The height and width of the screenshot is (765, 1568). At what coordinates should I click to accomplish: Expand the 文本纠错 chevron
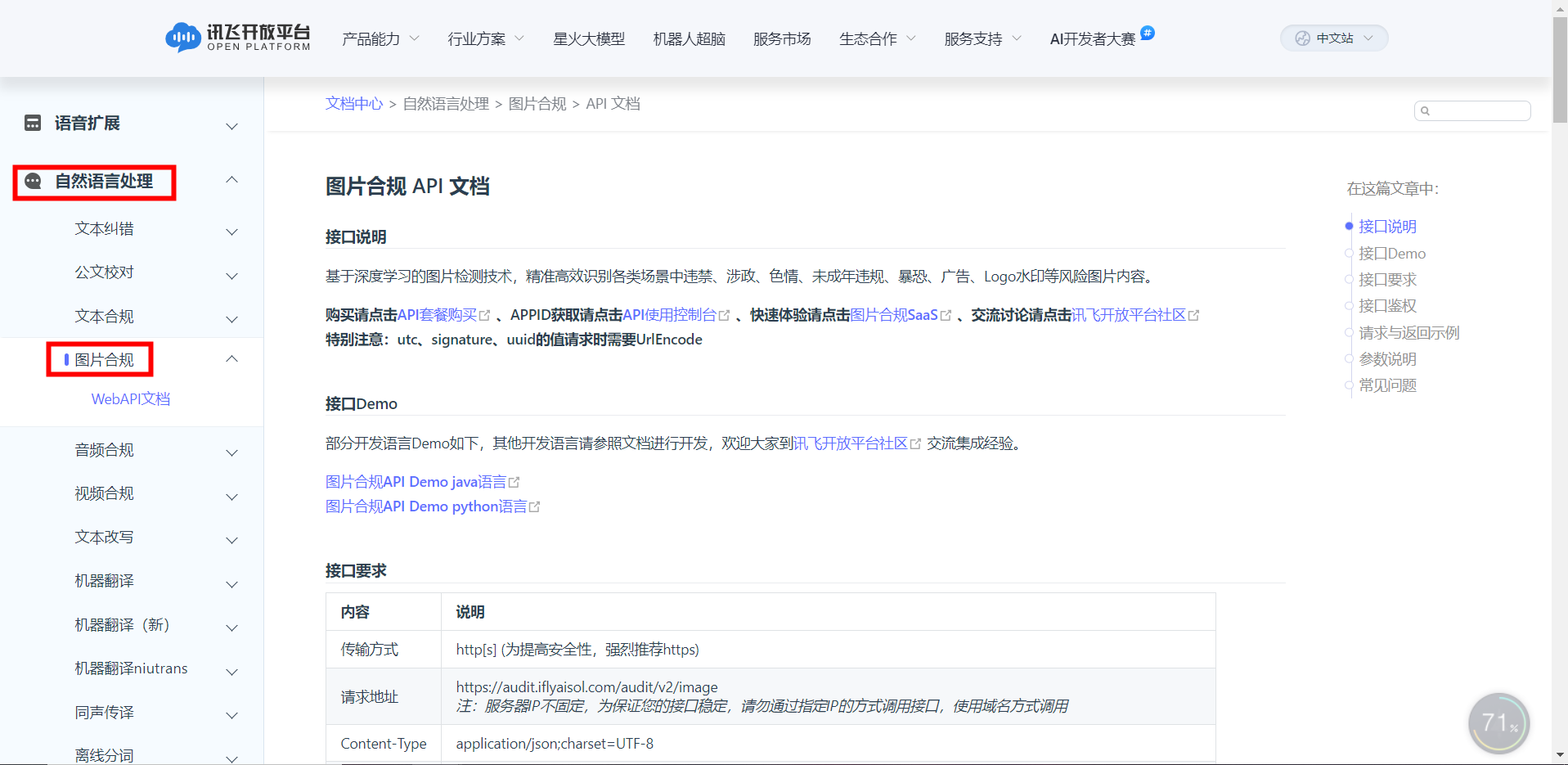point(232,232)
